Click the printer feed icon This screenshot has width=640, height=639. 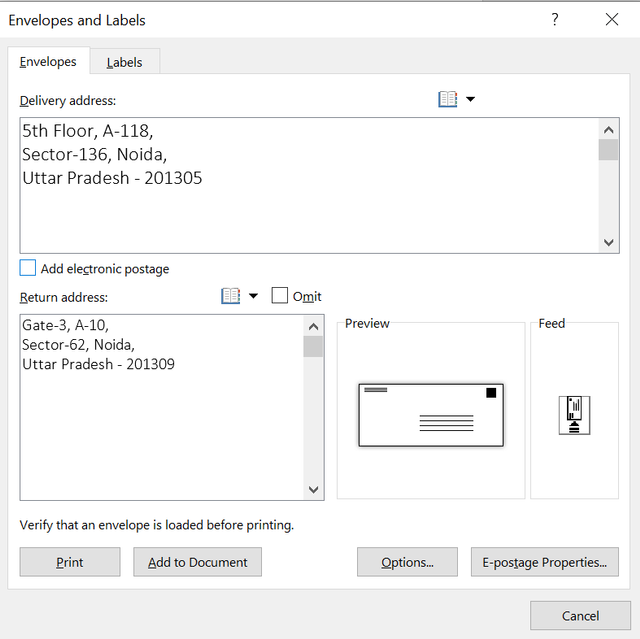click(574, 414)
